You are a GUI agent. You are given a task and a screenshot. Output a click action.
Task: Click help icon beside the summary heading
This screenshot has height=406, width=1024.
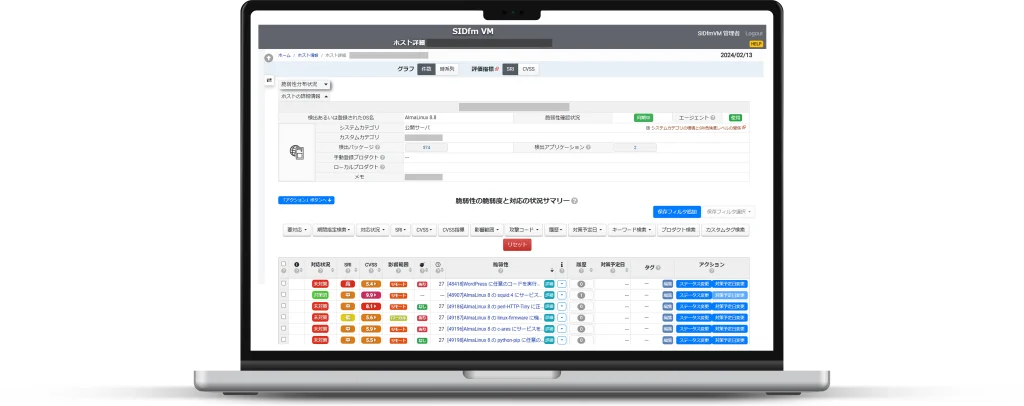tap(574, 201)
